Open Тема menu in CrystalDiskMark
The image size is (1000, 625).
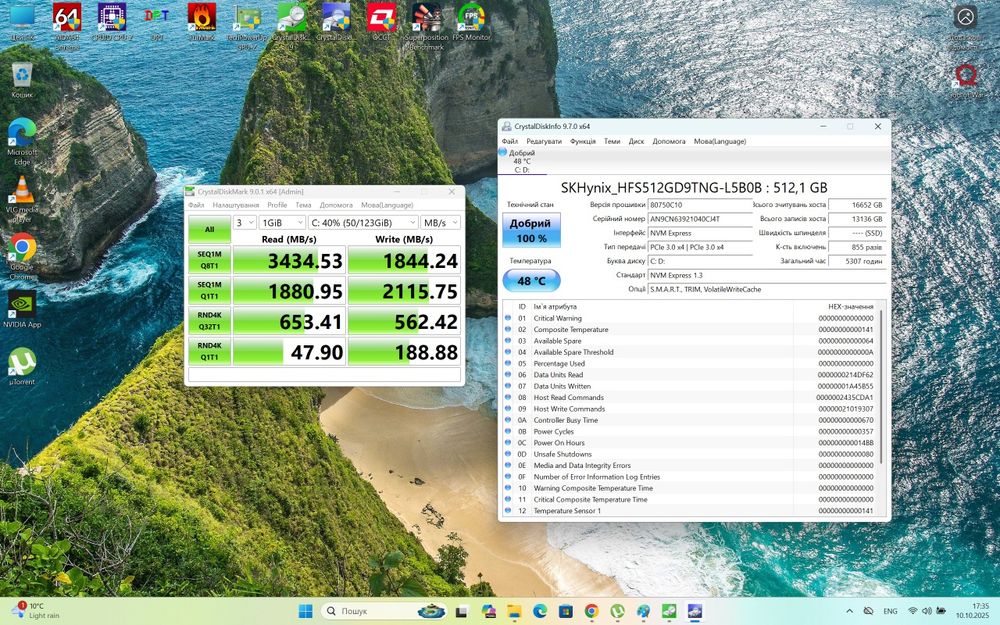point(304,205)
